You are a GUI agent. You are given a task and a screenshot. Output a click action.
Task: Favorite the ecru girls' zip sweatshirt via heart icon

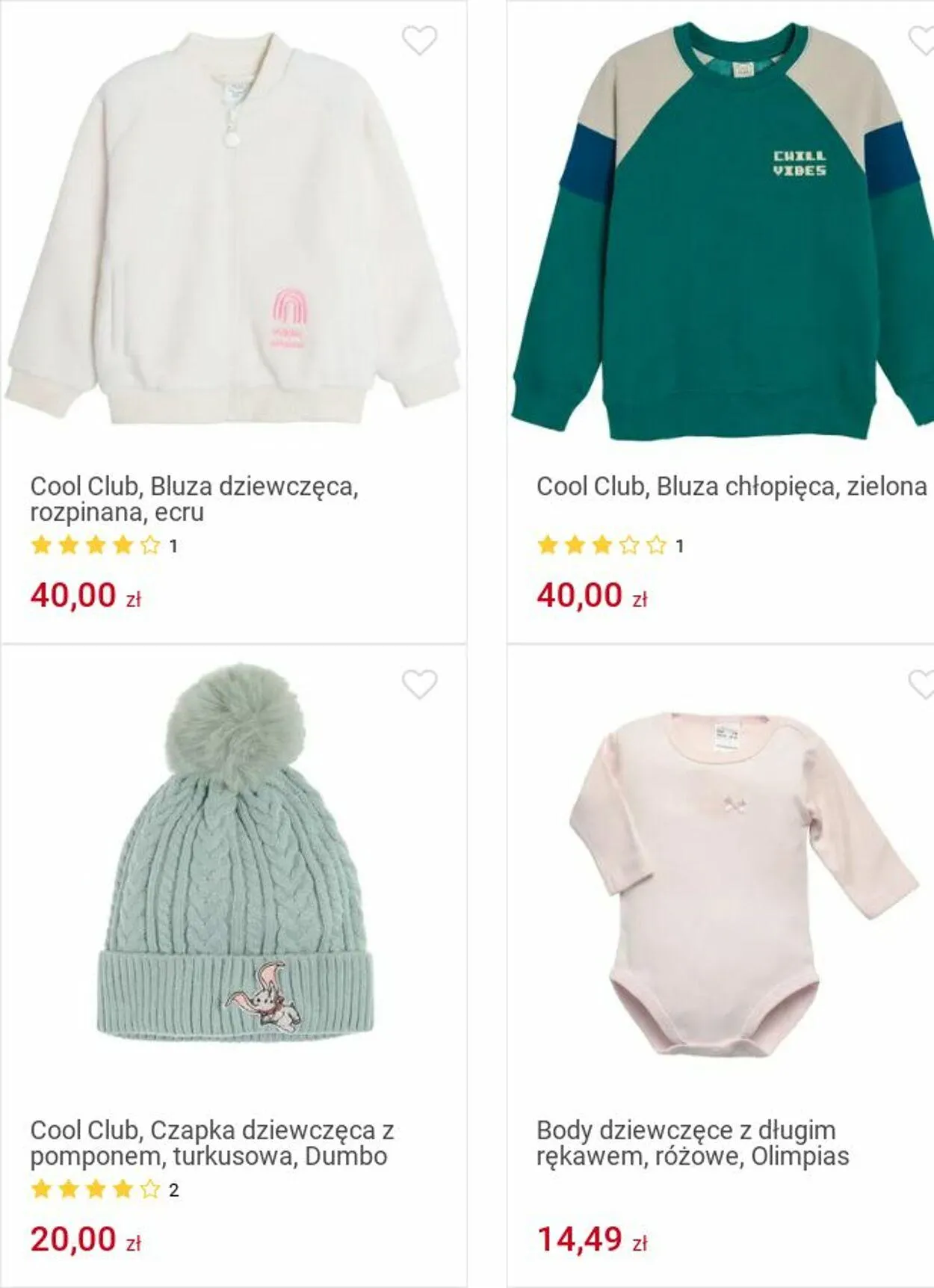pyautogui.click(x=419, y=40)
